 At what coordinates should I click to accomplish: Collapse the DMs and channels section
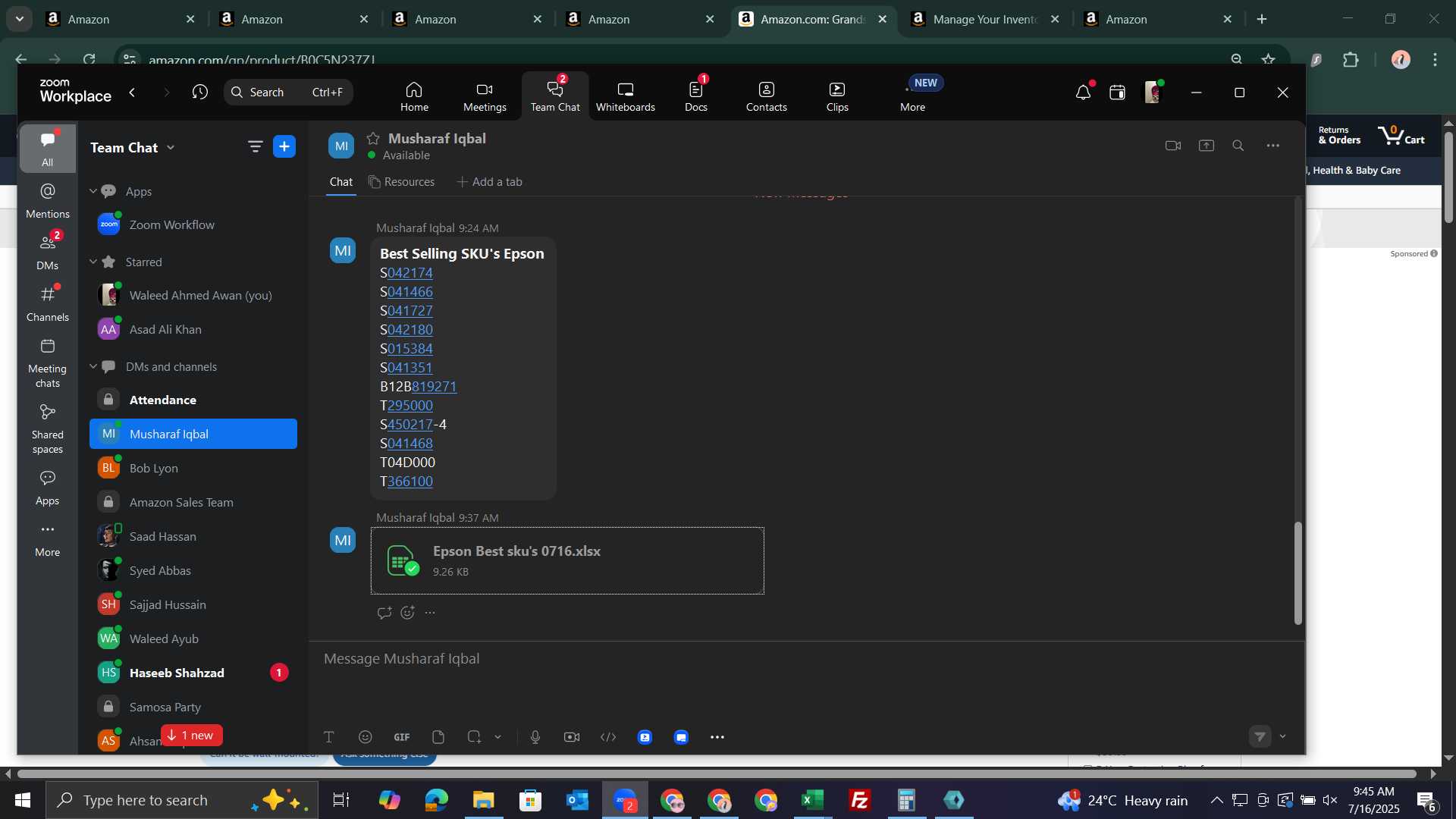pyautogui.click(x=93, y=366)
